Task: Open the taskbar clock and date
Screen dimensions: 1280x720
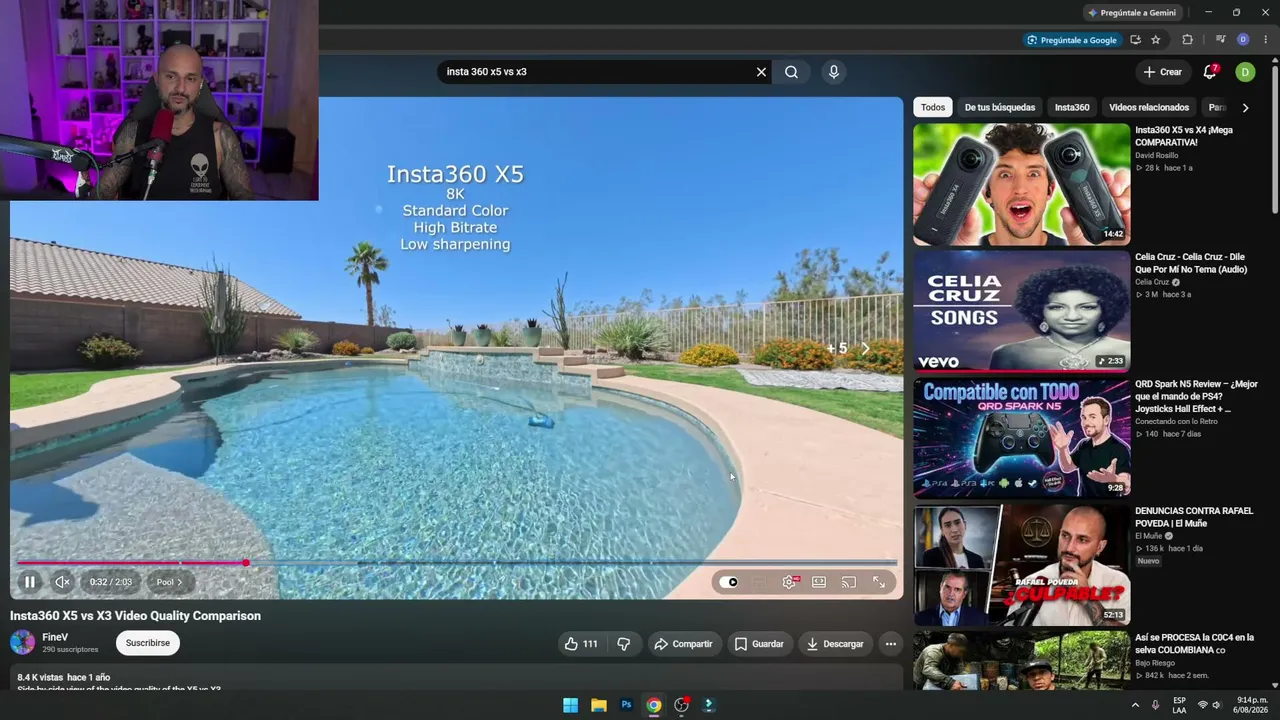Action: tap(1252, 705)
